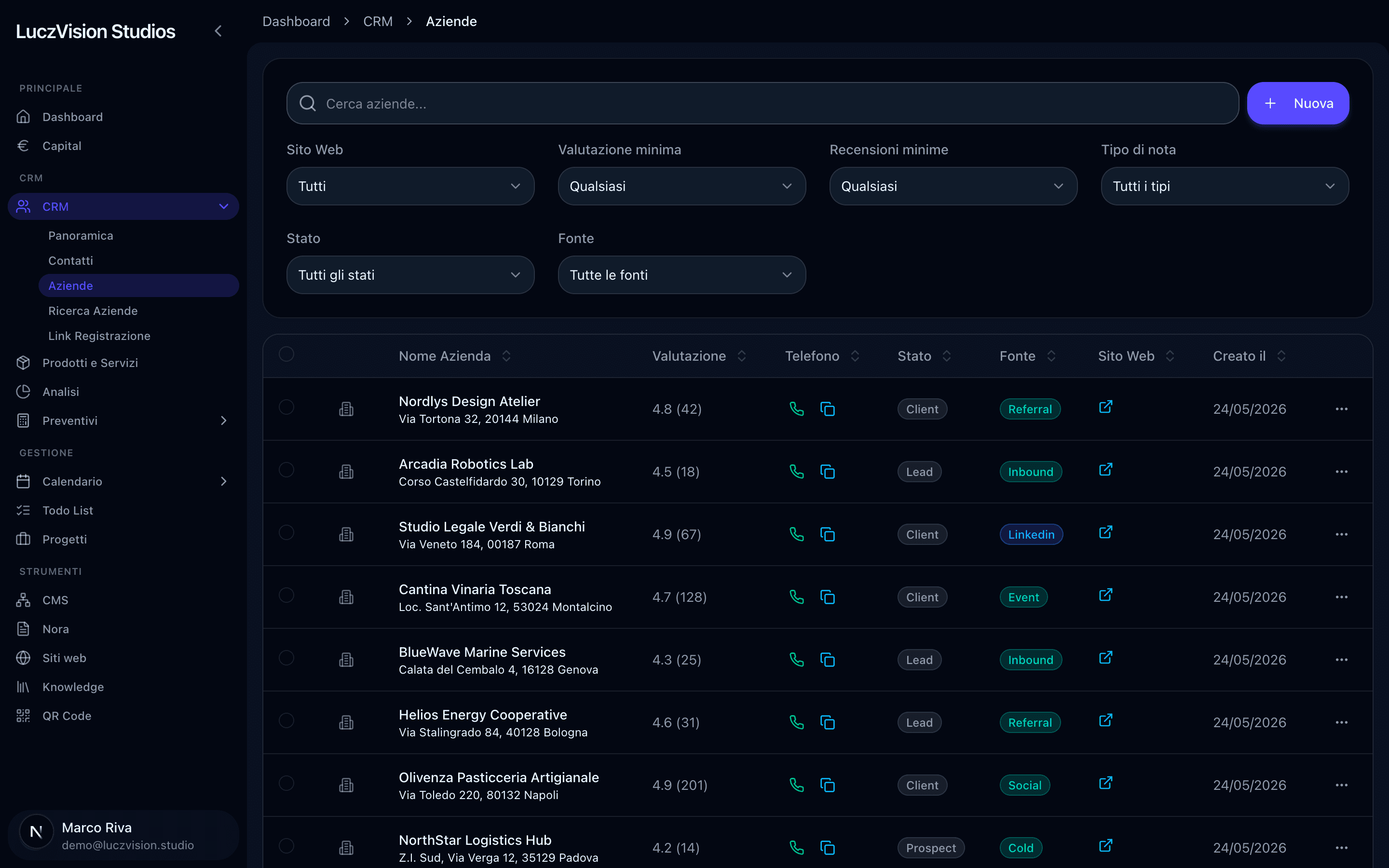Call Olivenza Pasticceria Artigianale with phone icon

tap(796, 785)
